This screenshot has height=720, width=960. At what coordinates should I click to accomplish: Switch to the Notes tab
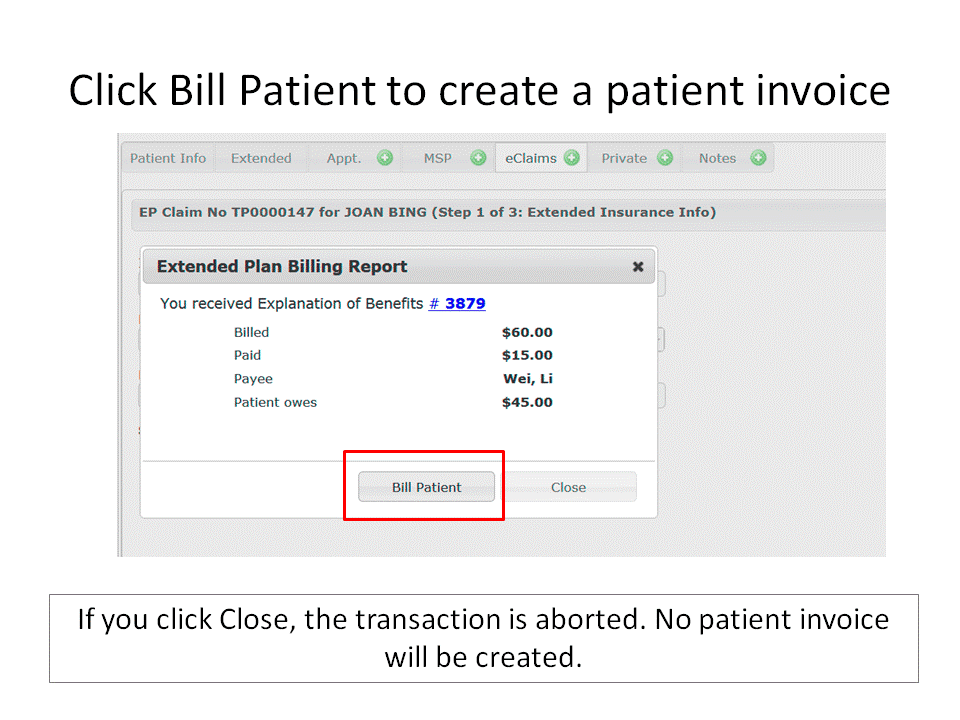[717, 158]
